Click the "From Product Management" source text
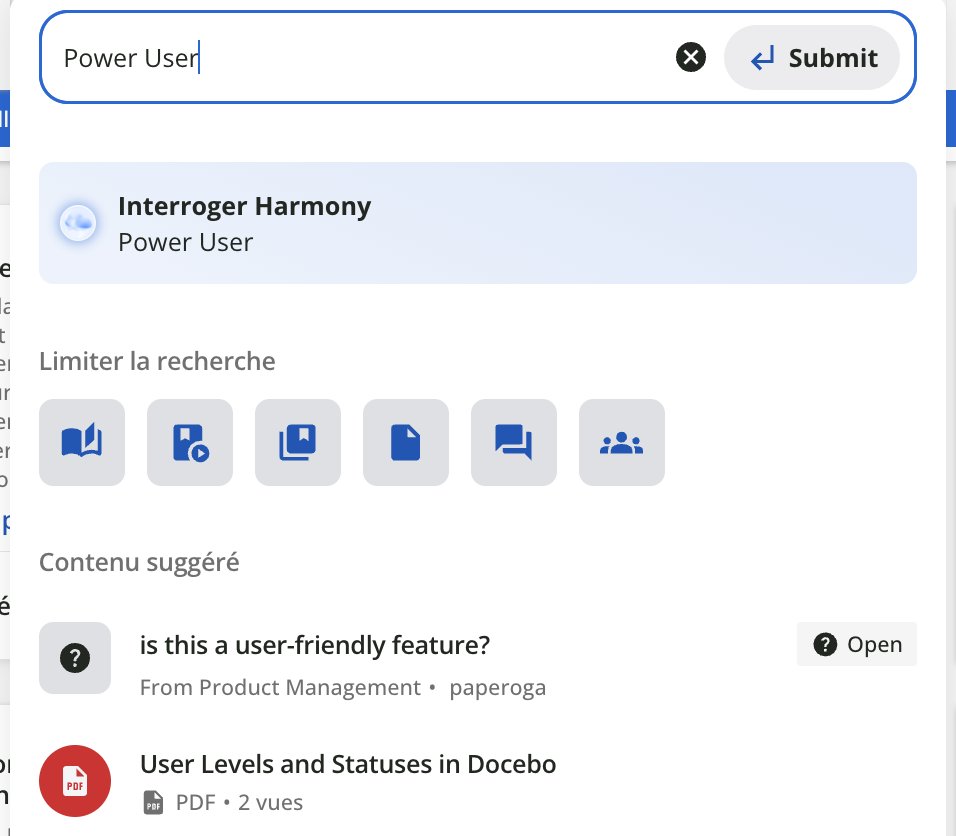 280,688
